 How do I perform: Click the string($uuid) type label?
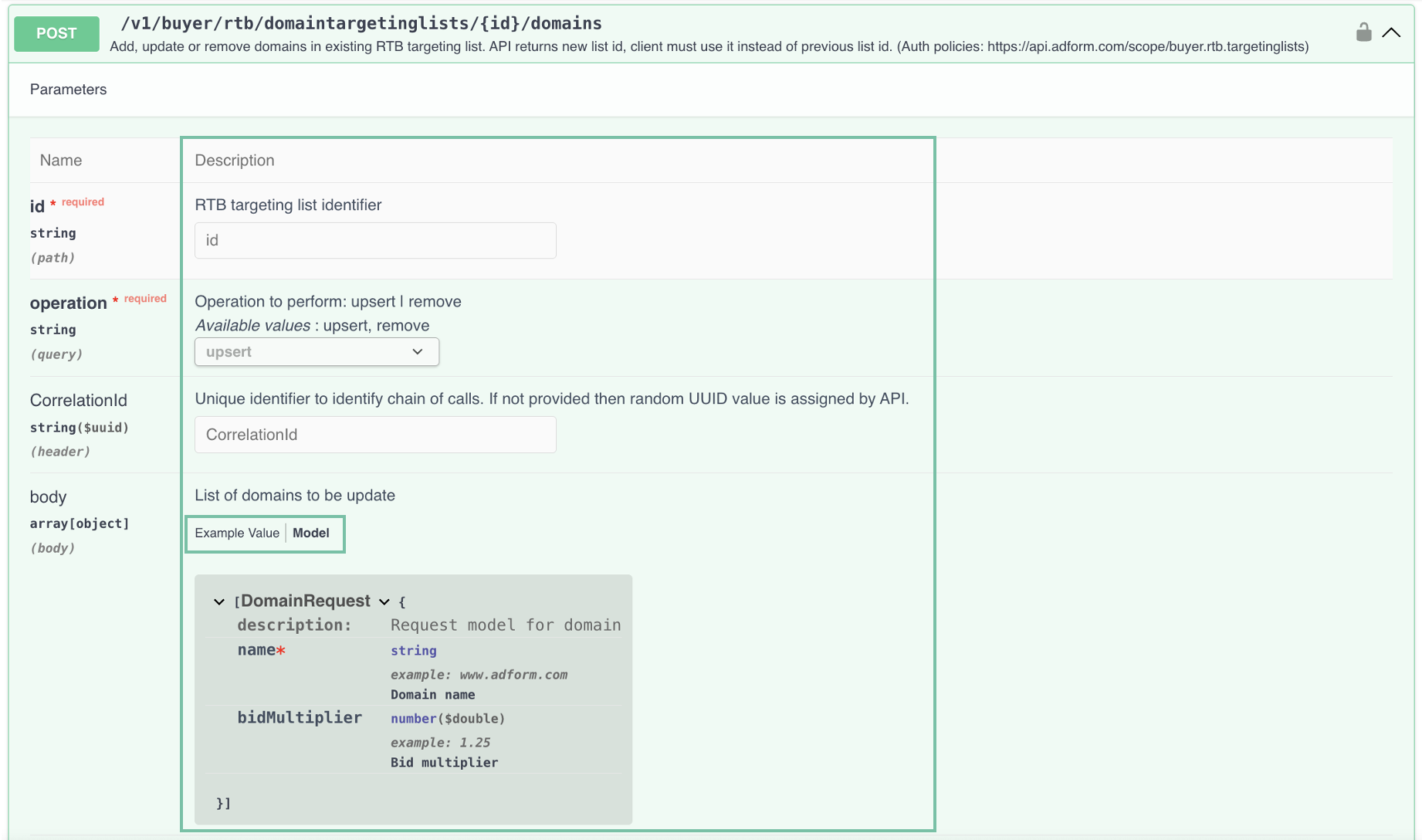(x=80, y=427)
